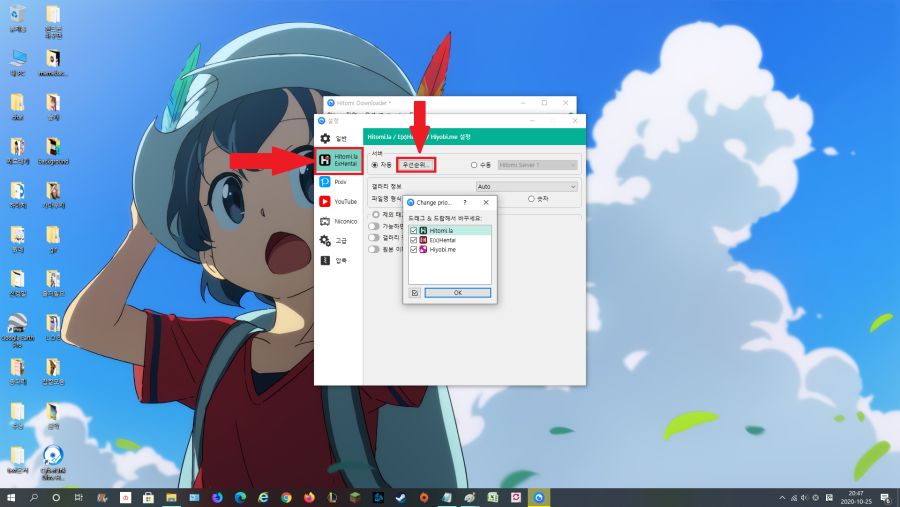Open the Windows Start menu

(x=10, y=498)
